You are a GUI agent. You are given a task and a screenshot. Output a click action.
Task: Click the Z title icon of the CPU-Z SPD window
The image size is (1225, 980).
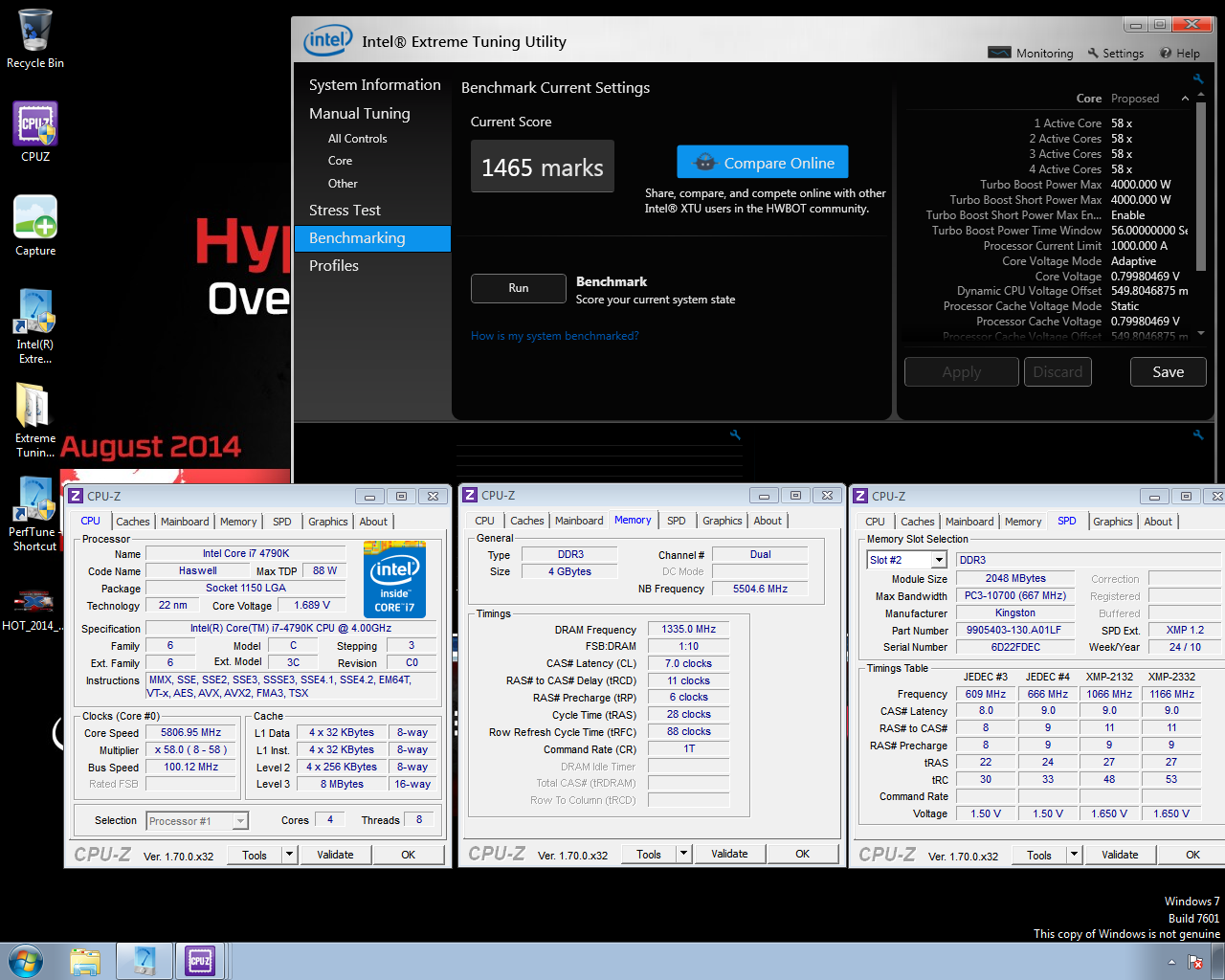[x=860, y=495]
